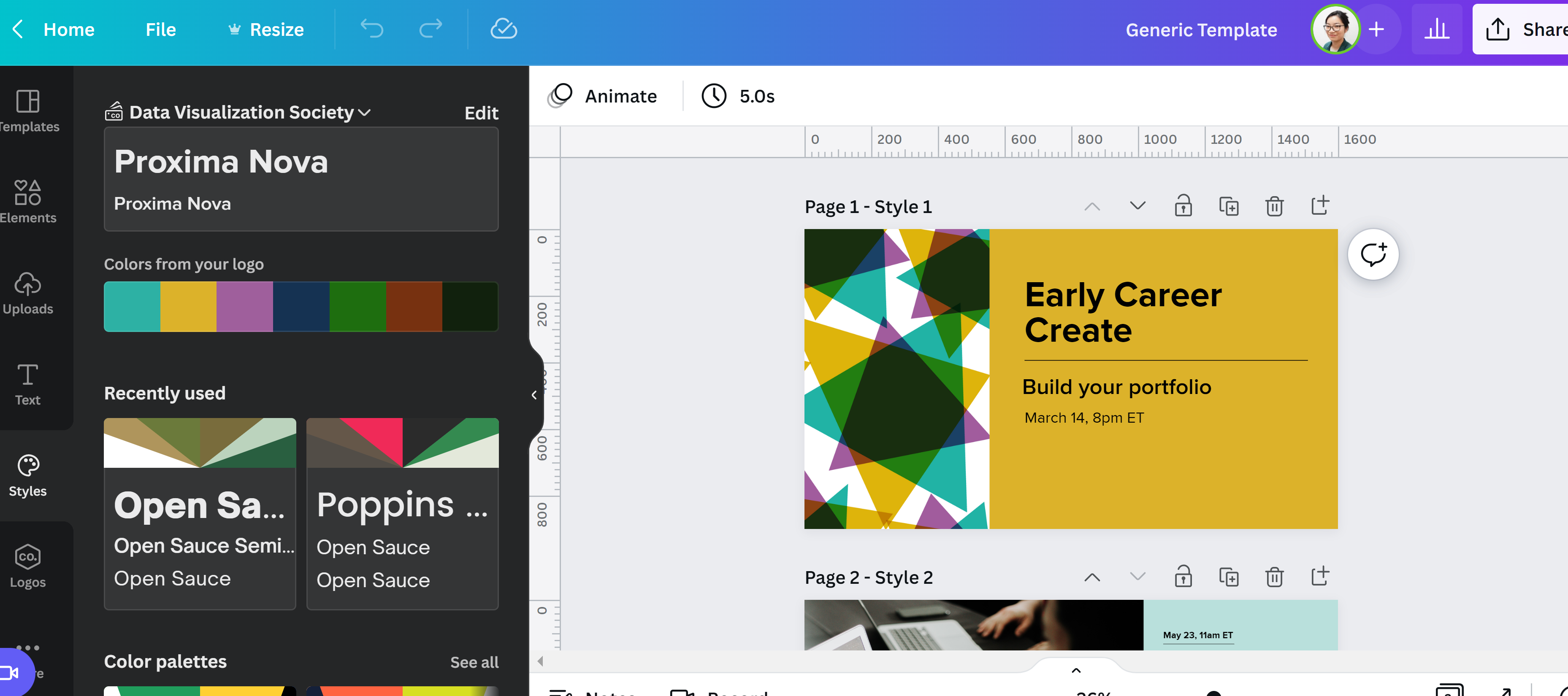Collapse the side panel with arrow handle

pyautogui.click(x=534, y=395)
